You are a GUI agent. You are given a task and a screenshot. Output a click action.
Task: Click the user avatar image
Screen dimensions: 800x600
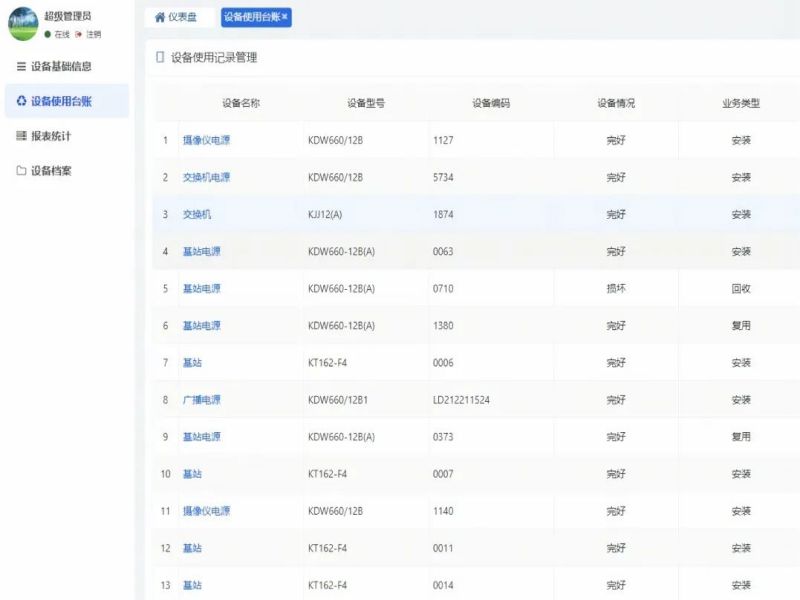(x=22, y=24)
